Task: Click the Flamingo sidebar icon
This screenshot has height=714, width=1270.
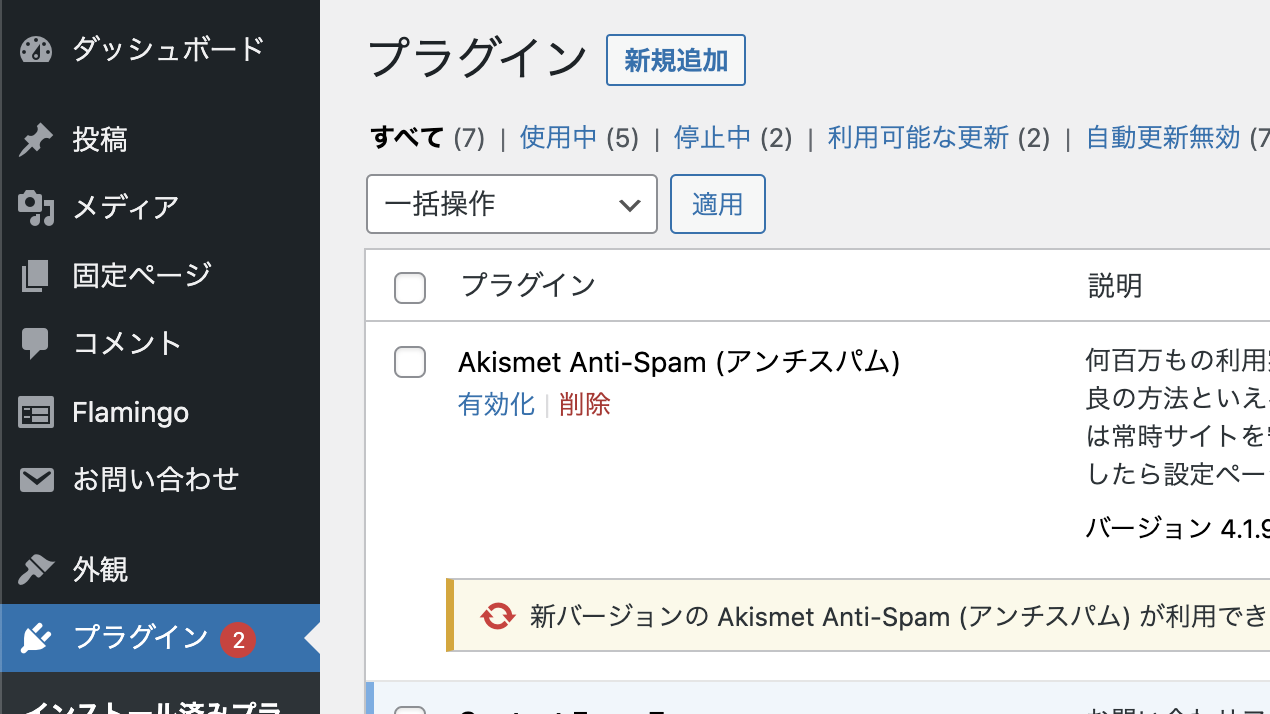Action: click(36, 413)
